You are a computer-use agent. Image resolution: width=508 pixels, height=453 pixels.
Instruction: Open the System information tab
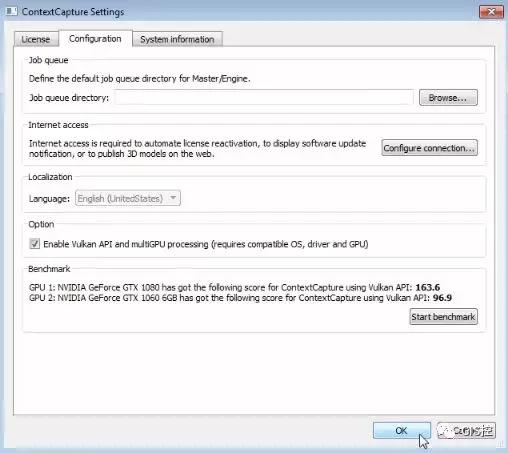(177, 39)
